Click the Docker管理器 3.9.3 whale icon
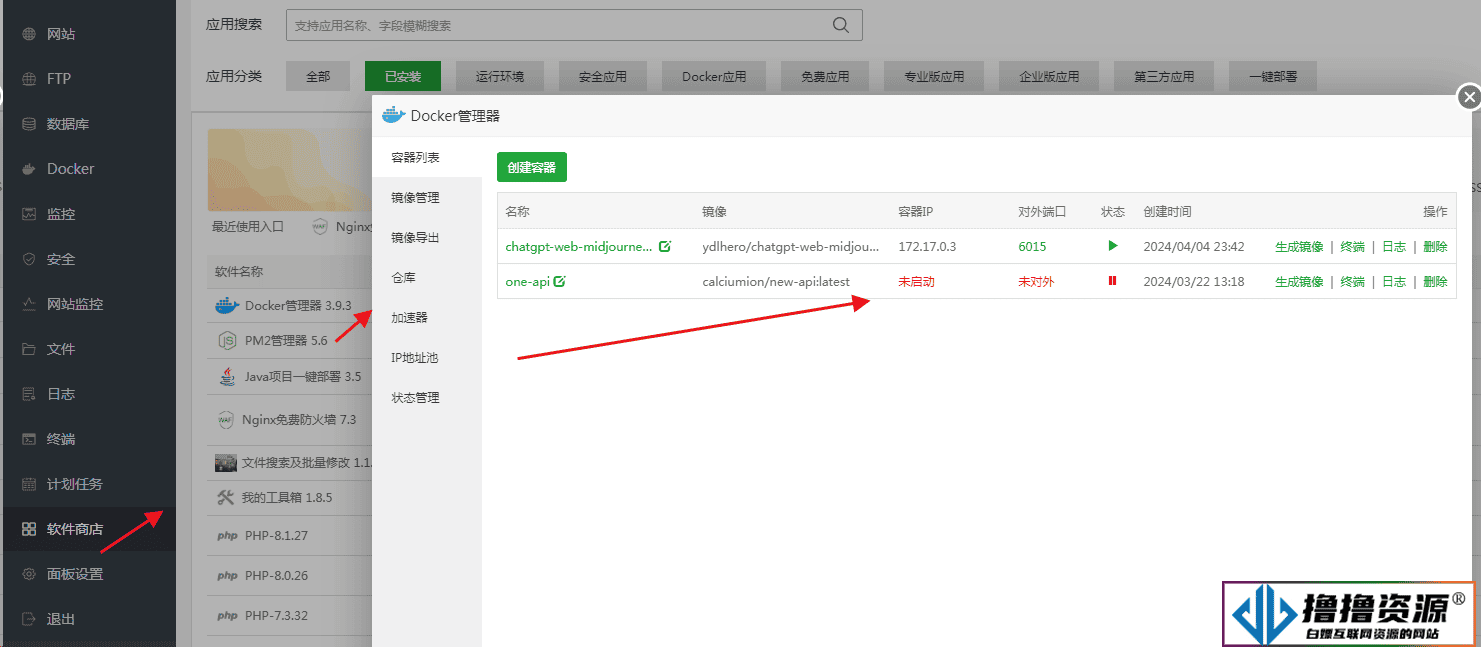The height and width of the screenshot is (647, 1481). tap(227, 305)
